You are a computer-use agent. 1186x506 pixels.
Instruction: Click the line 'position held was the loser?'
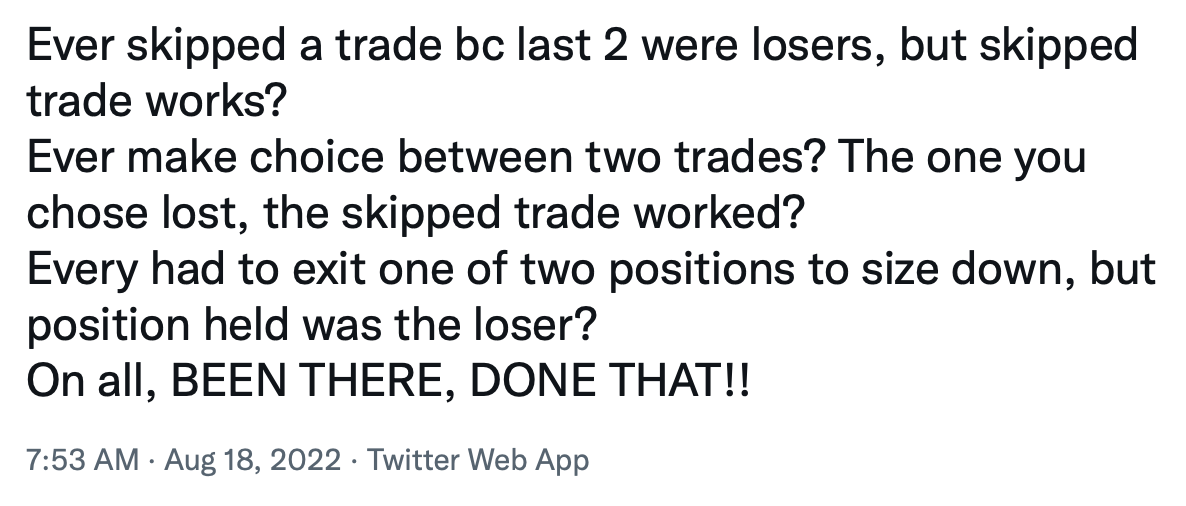312,326
